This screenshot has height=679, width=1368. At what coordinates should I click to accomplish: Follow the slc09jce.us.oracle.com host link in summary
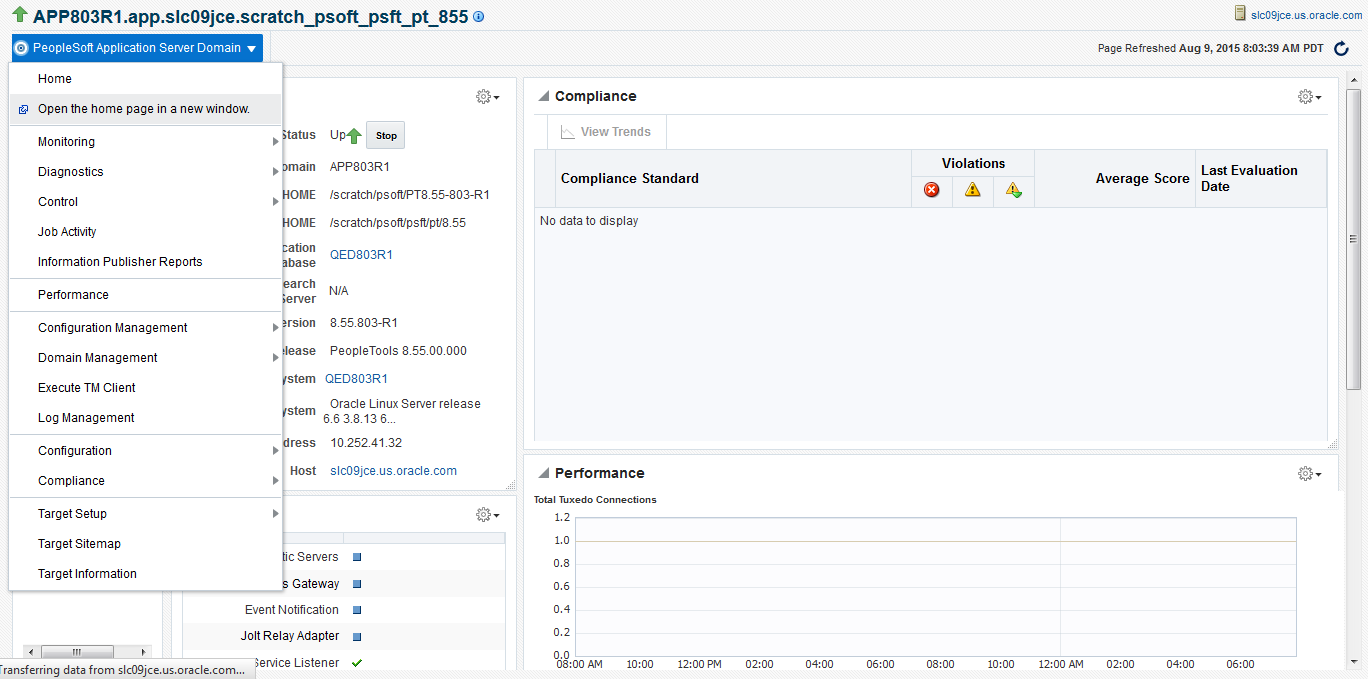tap(393, 471)
